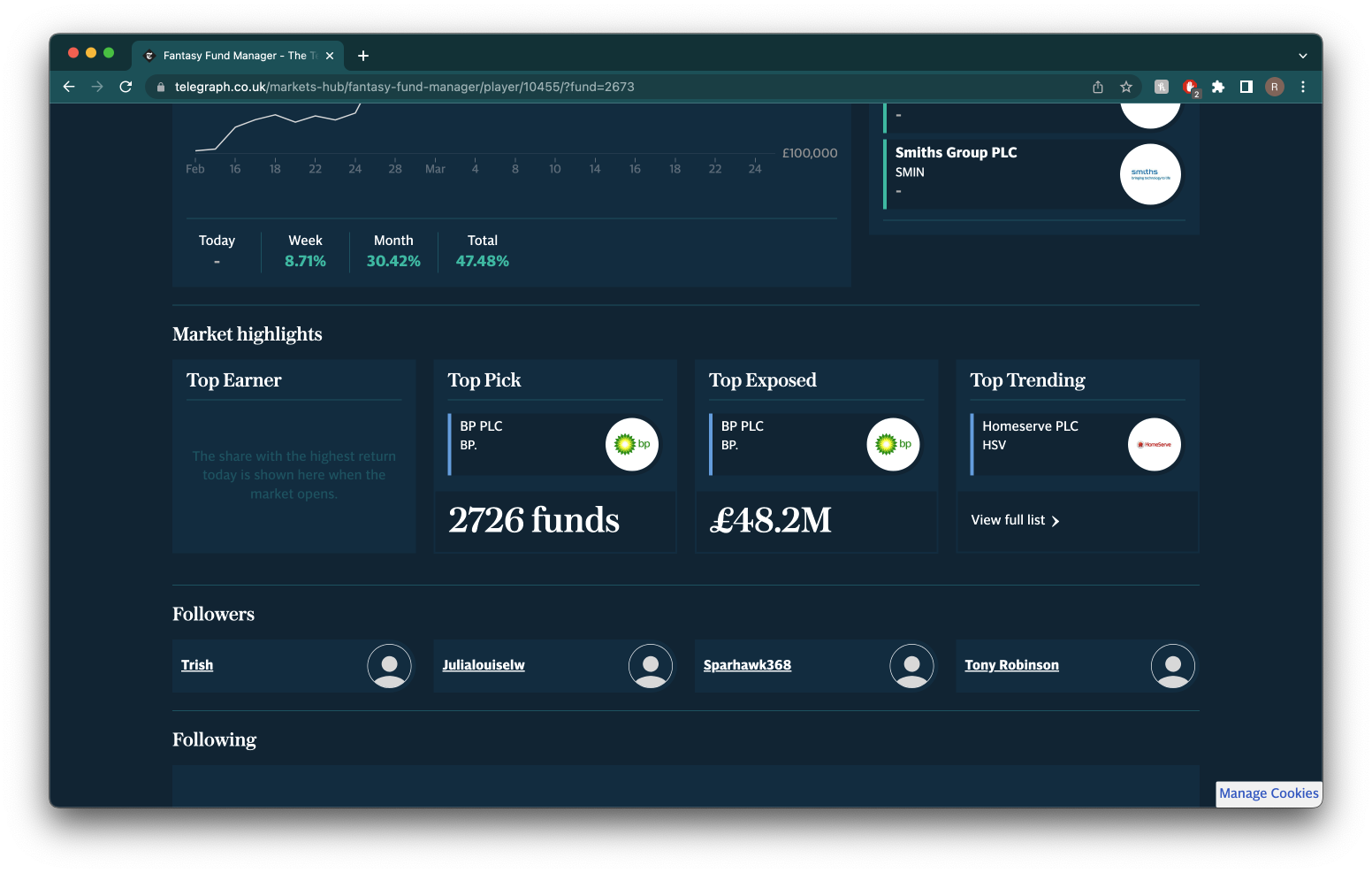Reload the Fantasy Fund Manager page

pyautogui.click(x=126, y=87)
